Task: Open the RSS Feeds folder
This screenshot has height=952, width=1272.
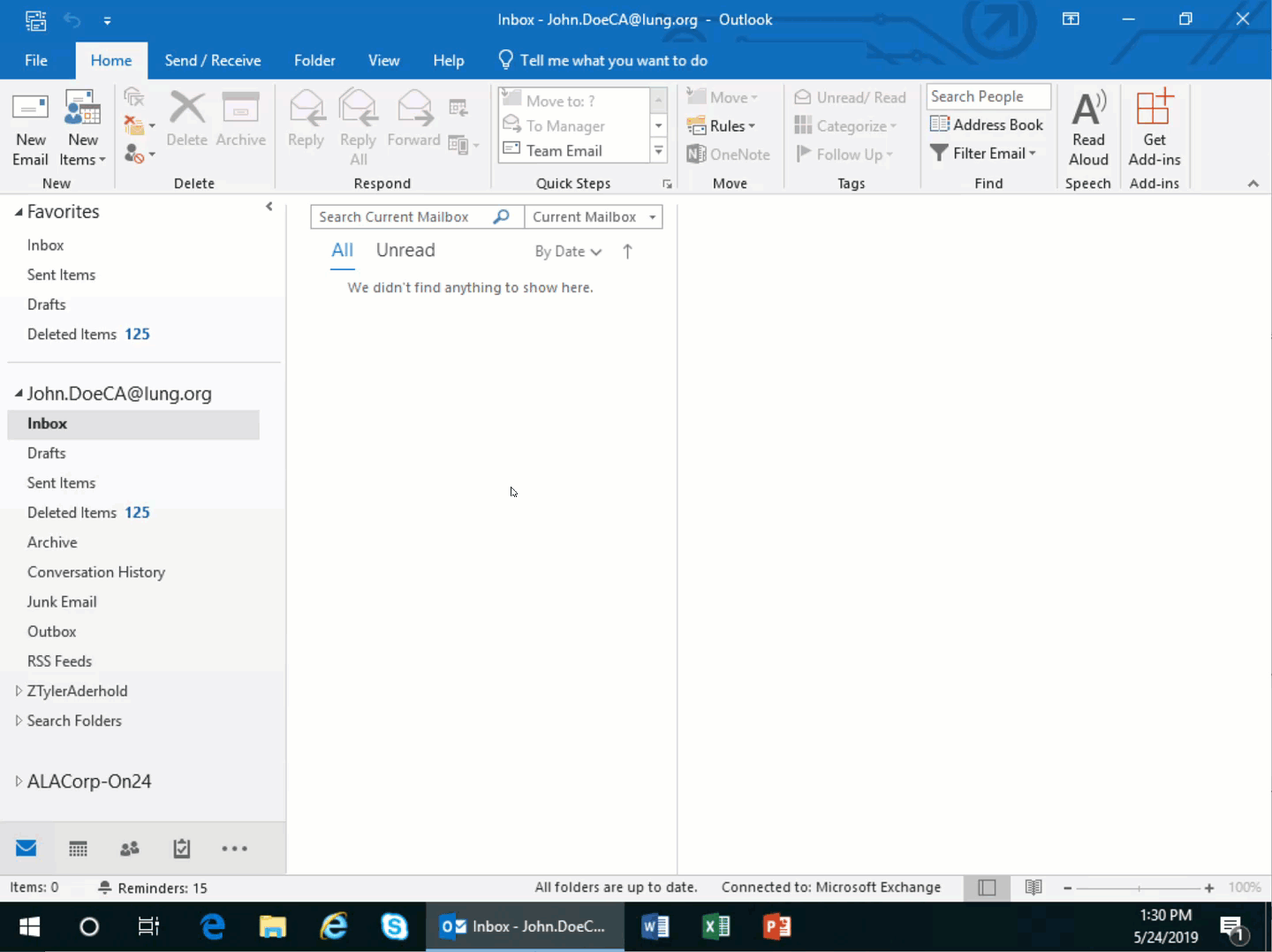Action: pyautogui.click(x=59, y=661)
